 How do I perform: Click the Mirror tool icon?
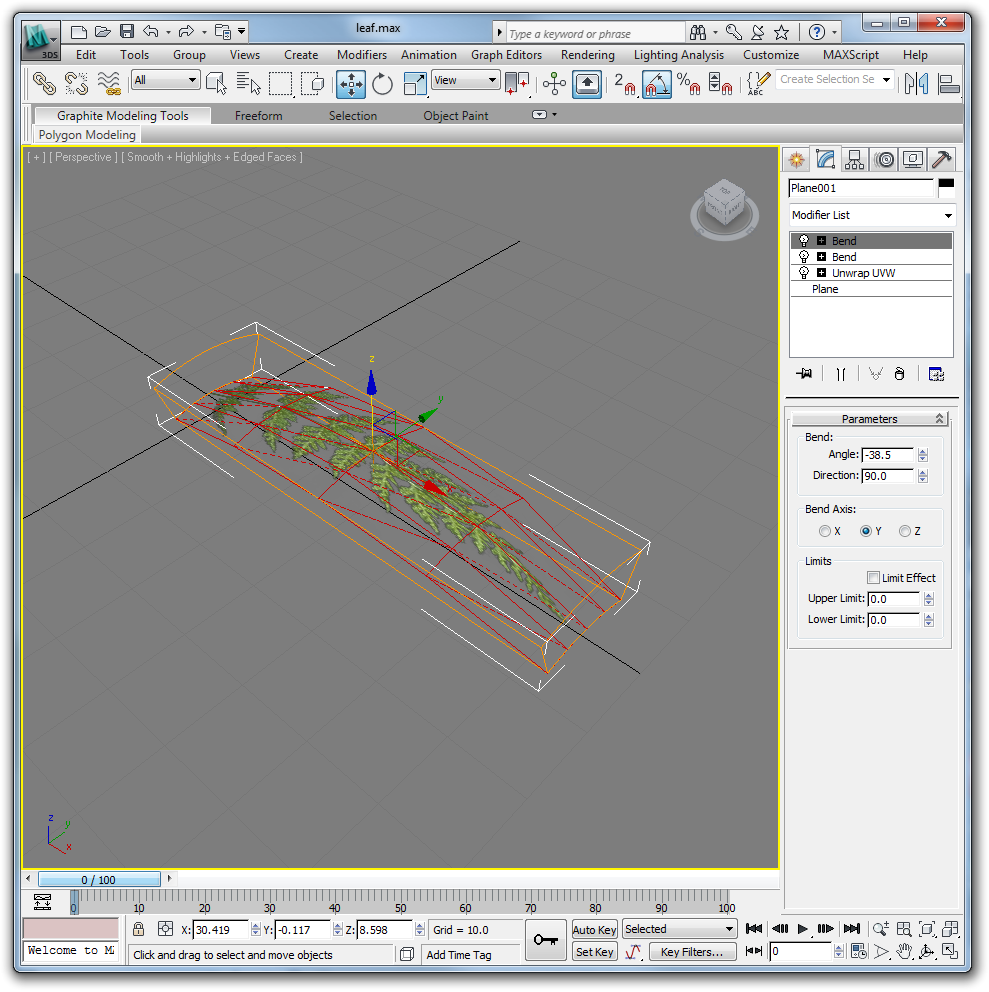pyautogui.click(x=916, y=84)
